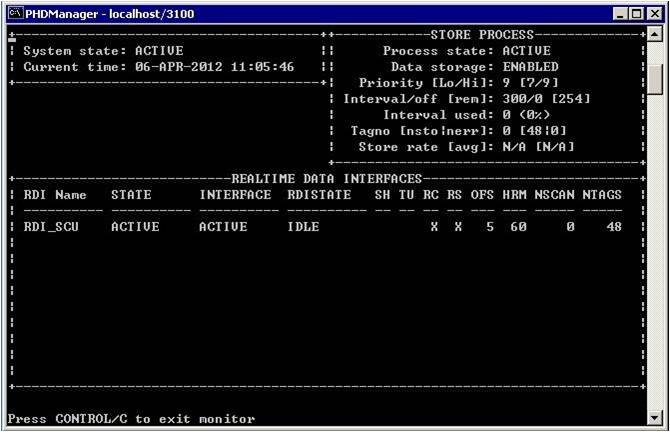
Task: Click the IDLE state of RDI_SCU
Action: pyautogui.click(x=303, y=227)
